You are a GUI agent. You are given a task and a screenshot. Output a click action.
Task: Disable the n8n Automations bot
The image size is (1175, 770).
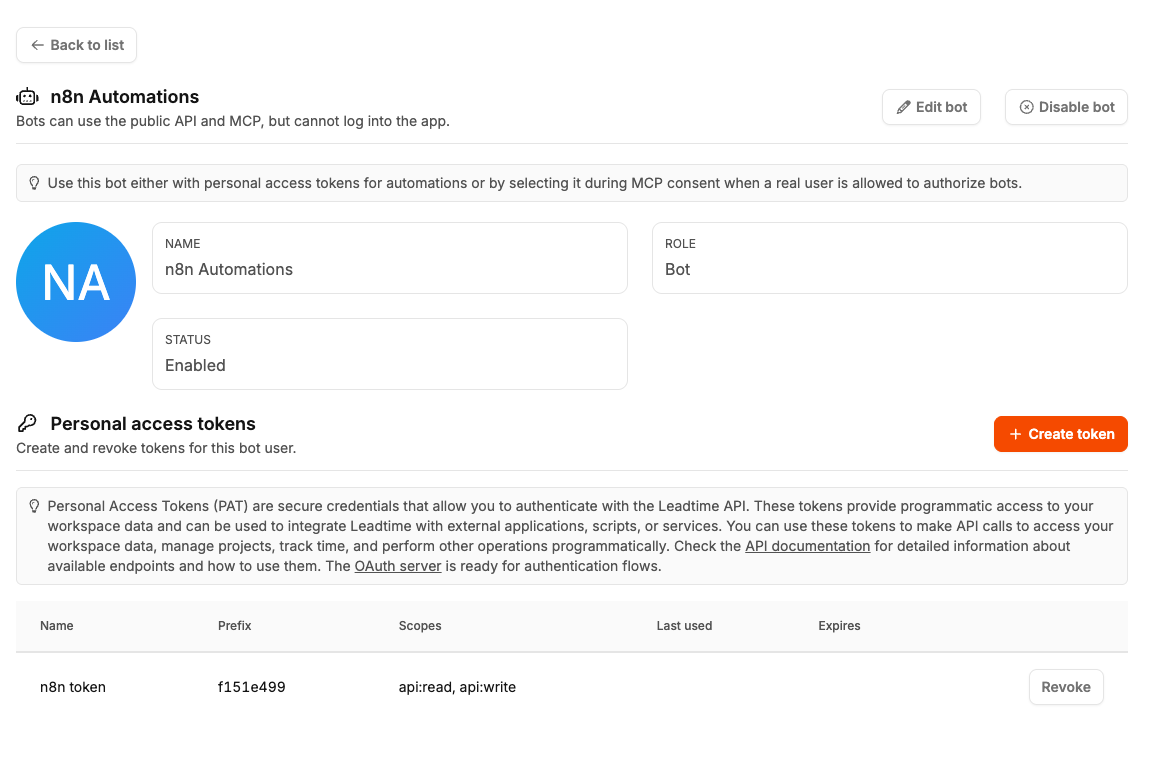click(1066, 107)
